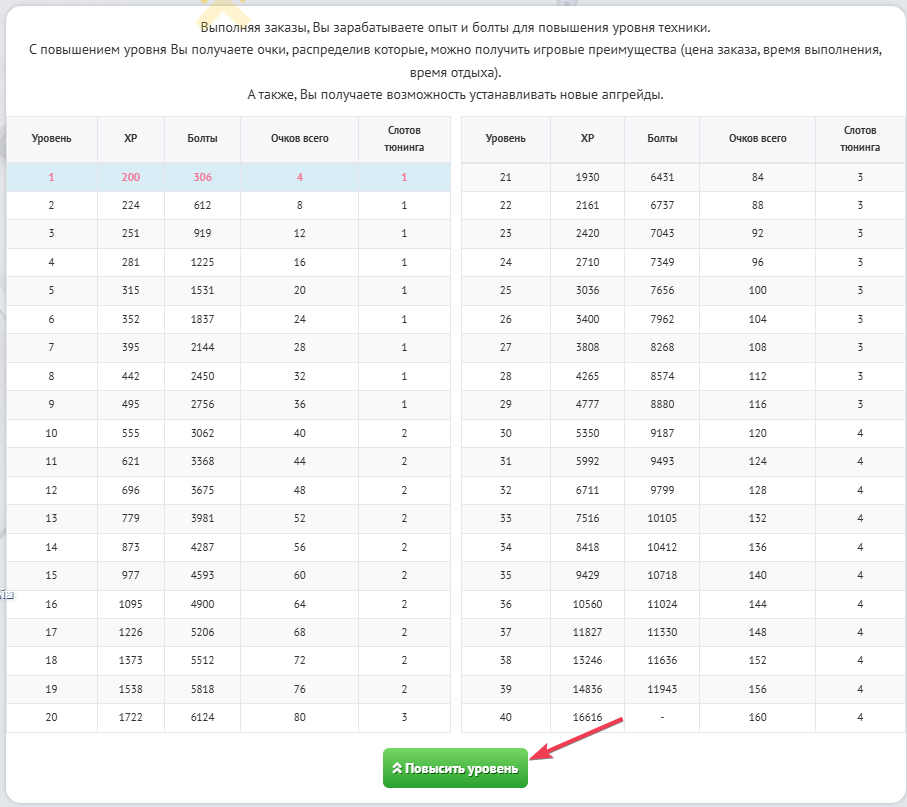Select the bolts value 6124 cell
907x807 pixels.
pyautogui.click(x=202, y=716)
